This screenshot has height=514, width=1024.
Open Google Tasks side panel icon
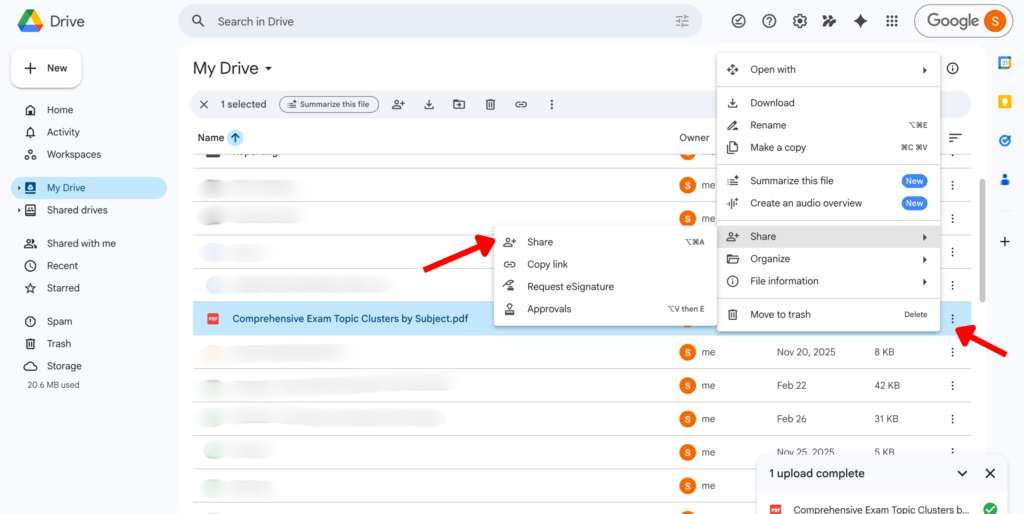point(1005,140)
